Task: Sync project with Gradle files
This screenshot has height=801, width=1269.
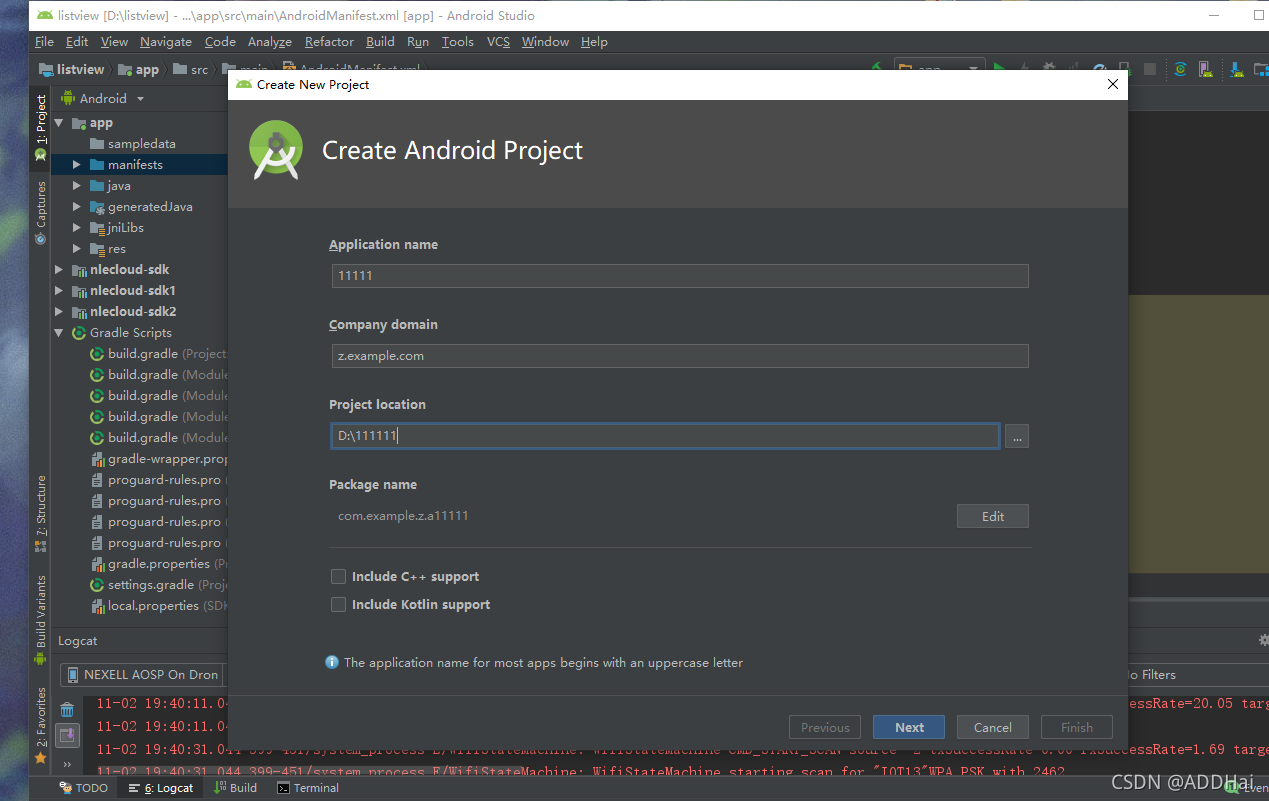Action: [1180, 69]
